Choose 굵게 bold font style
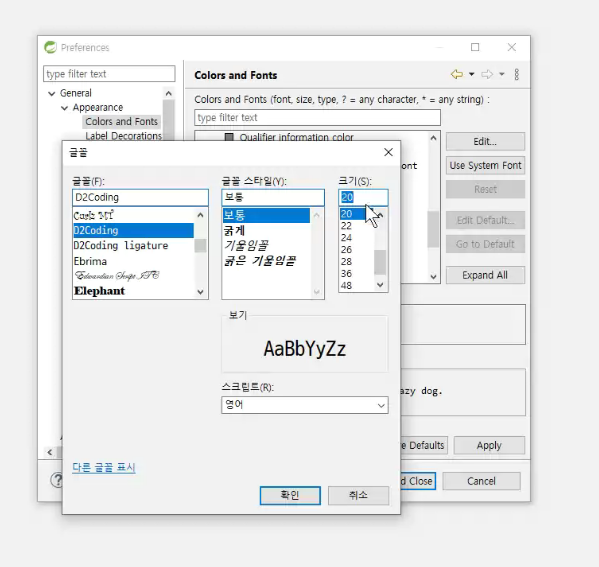599x567 pixels. click(x=234, y=230)
